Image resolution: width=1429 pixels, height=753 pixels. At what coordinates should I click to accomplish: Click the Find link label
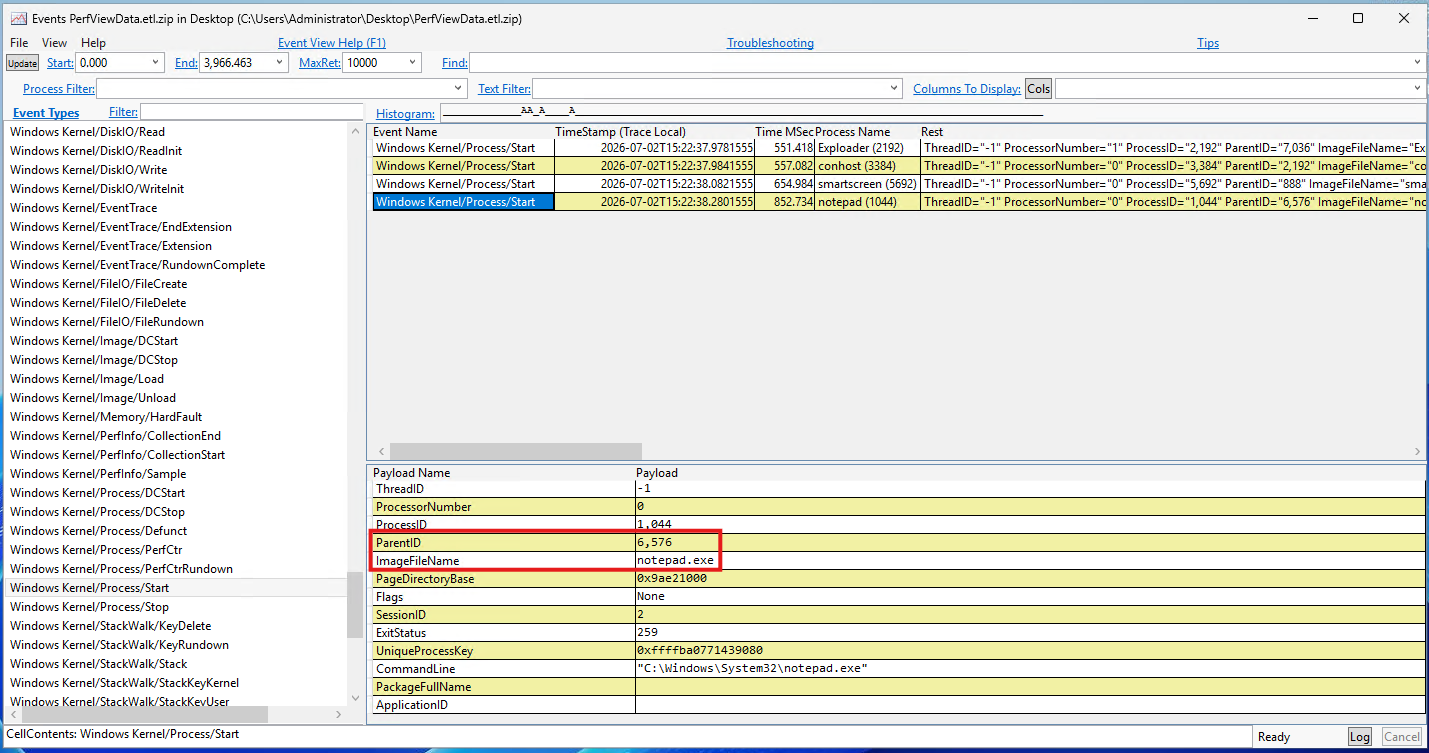[454, 63]
